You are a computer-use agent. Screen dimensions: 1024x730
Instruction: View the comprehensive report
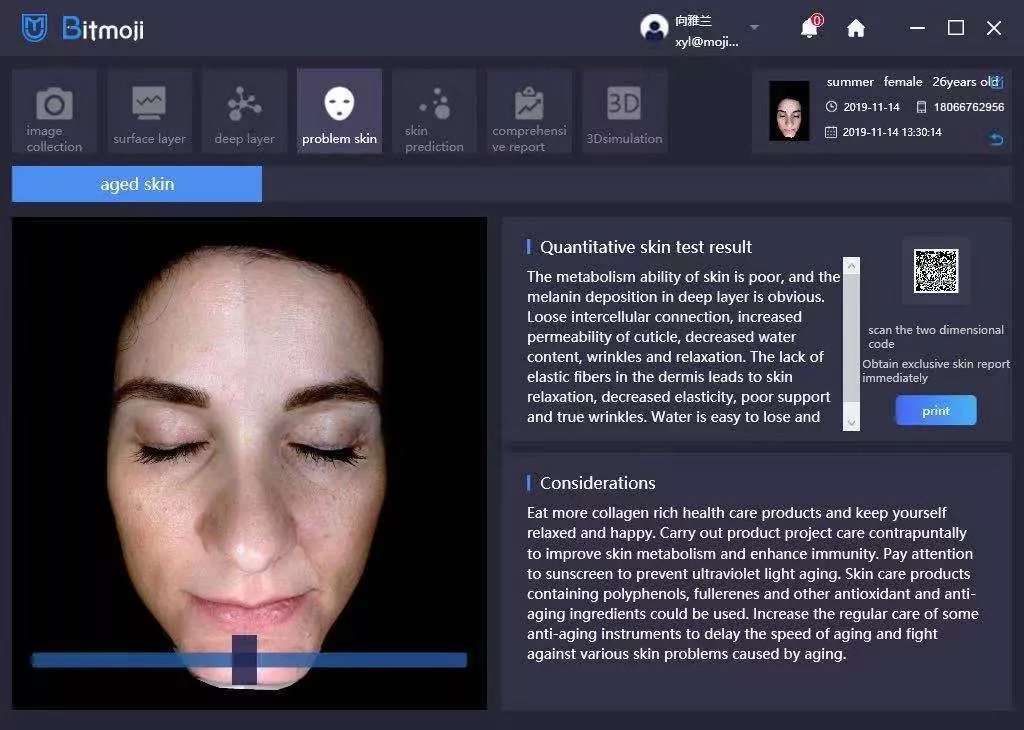coord(529,110)
